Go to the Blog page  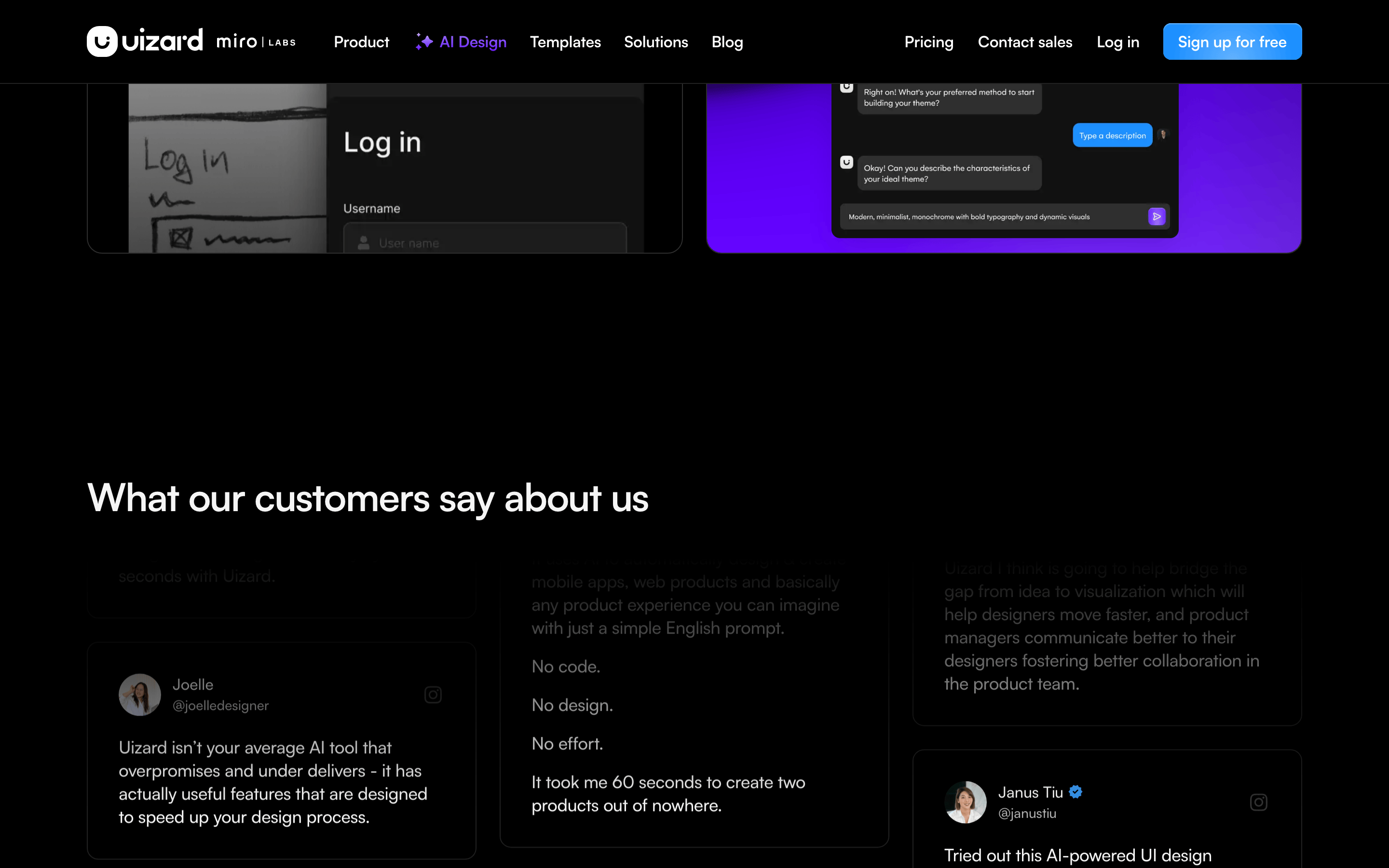tap(727, 42)
